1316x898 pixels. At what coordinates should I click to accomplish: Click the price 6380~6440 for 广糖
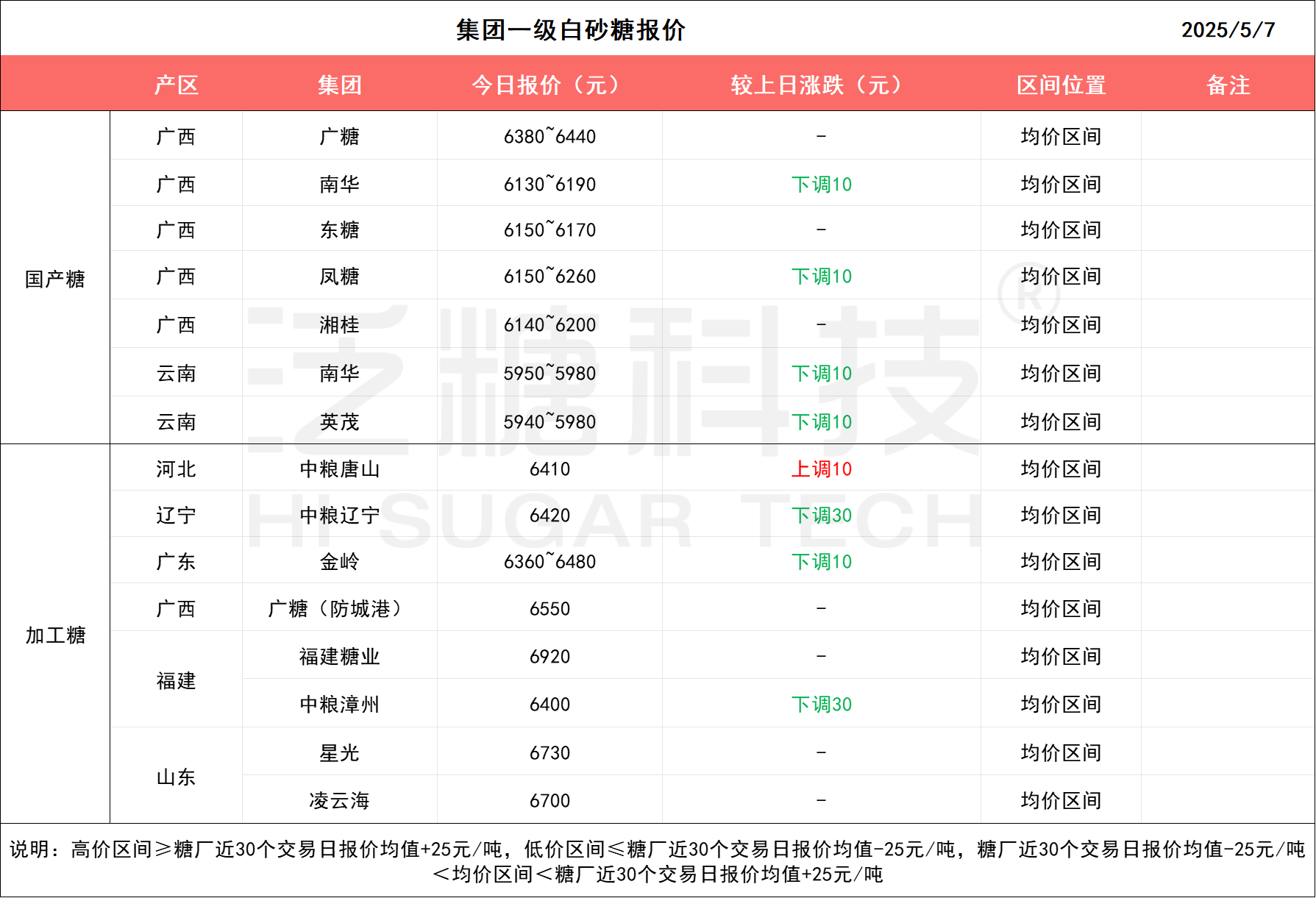point(549,137)
